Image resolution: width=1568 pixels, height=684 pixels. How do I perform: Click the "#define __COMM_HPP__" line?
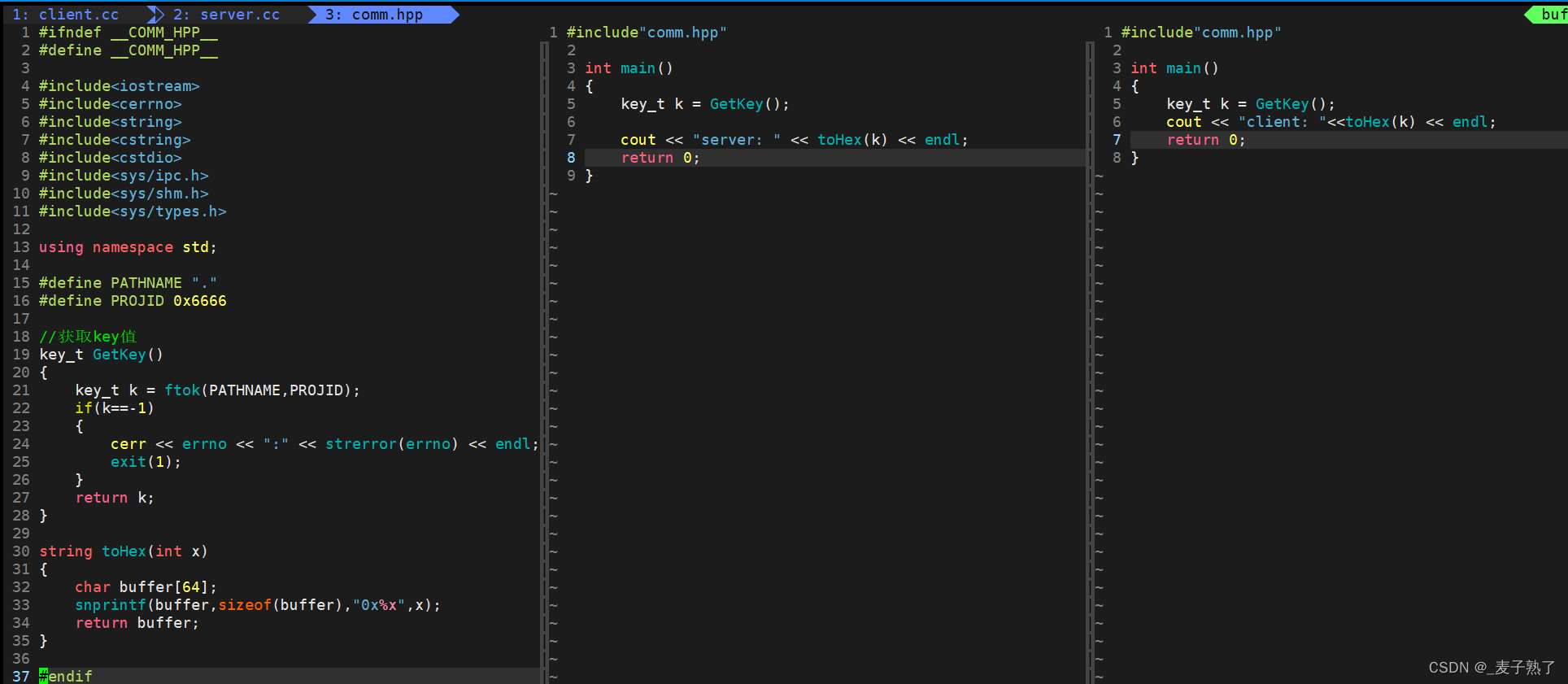[128, 50]
